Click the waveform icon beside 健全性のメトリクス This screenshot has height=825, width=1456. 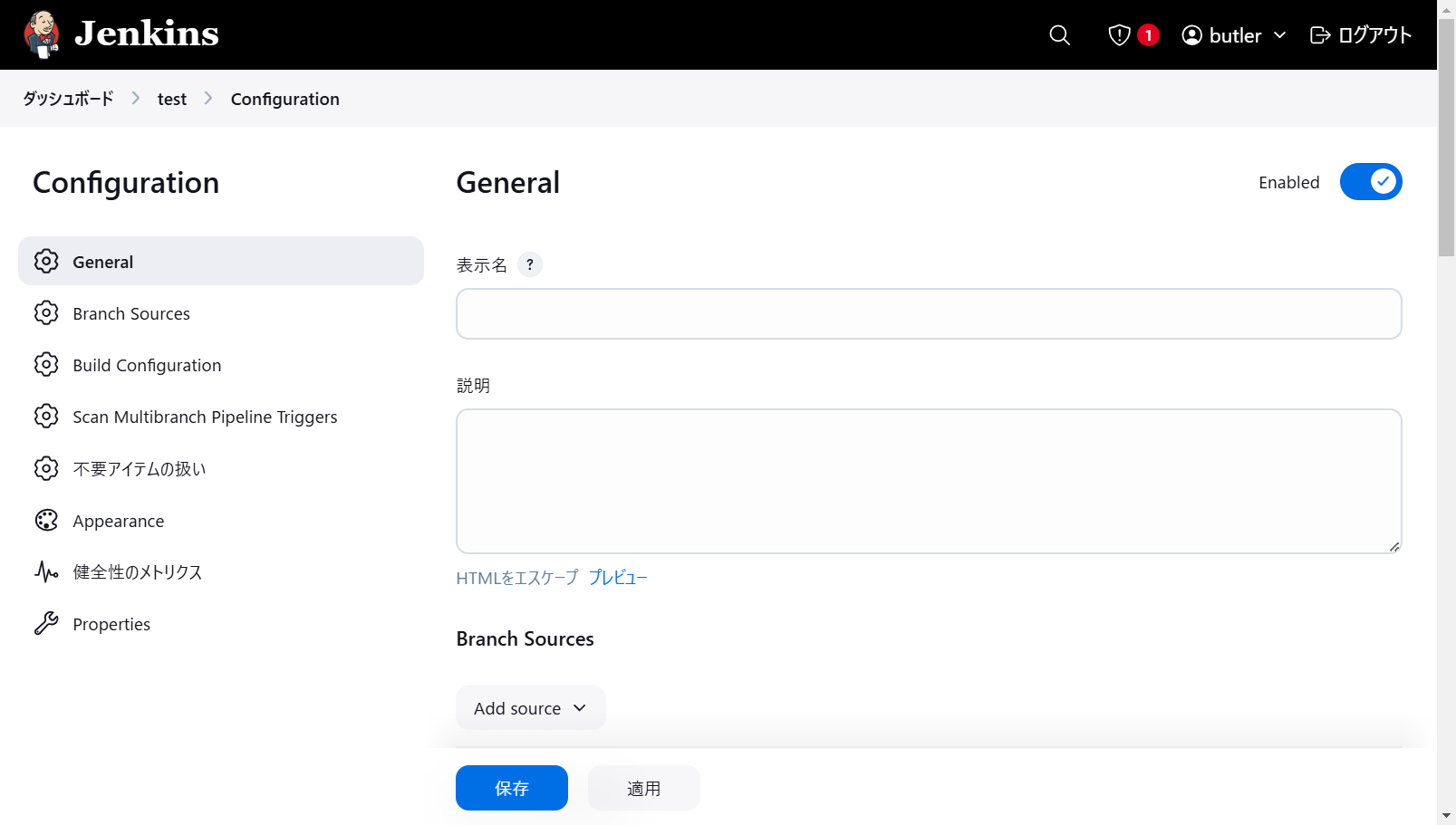pyautogui.click(x=46, y=571)
